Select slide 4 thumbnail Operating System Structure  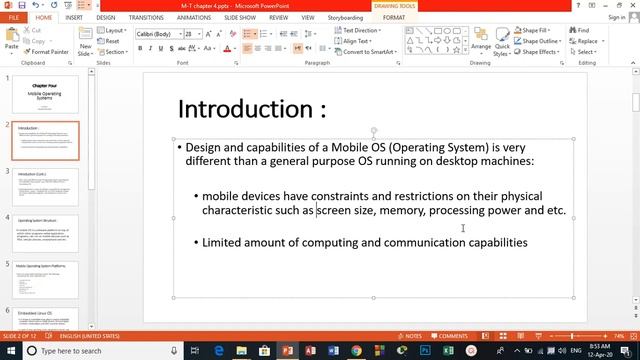[45, 233]
